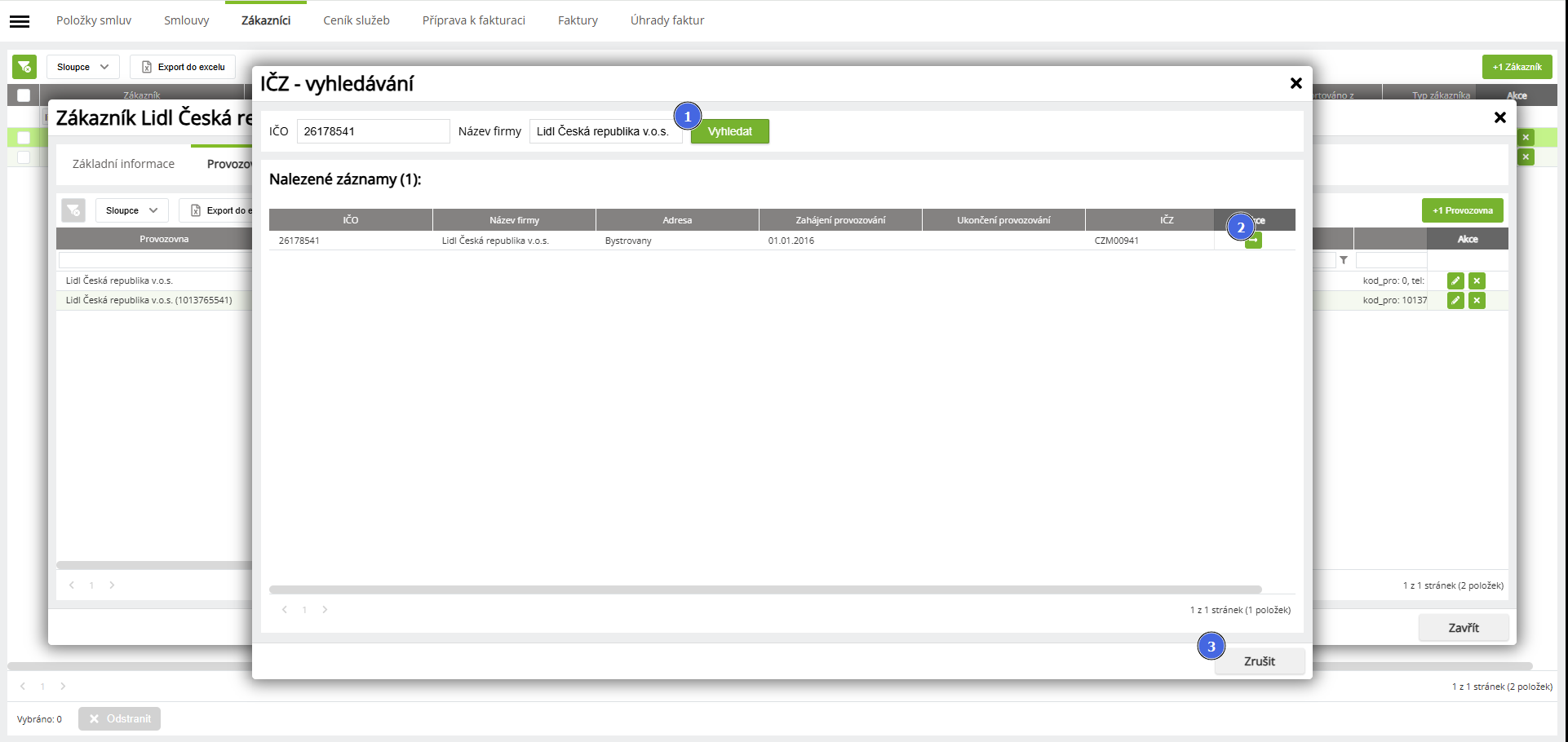Go to previous page of main Zákazníci list
The width and height of the screenshot is (1568, 742).
point(23,686)
